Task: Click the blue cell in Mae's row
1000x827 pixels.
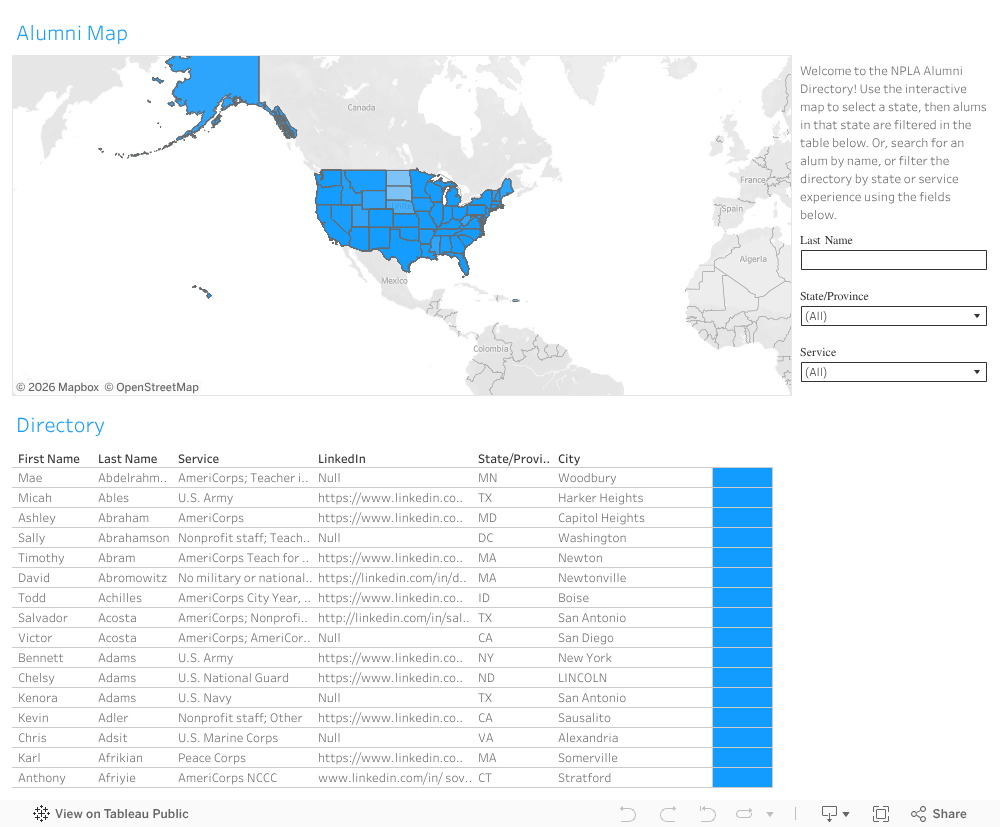Action: pos(742,478)
